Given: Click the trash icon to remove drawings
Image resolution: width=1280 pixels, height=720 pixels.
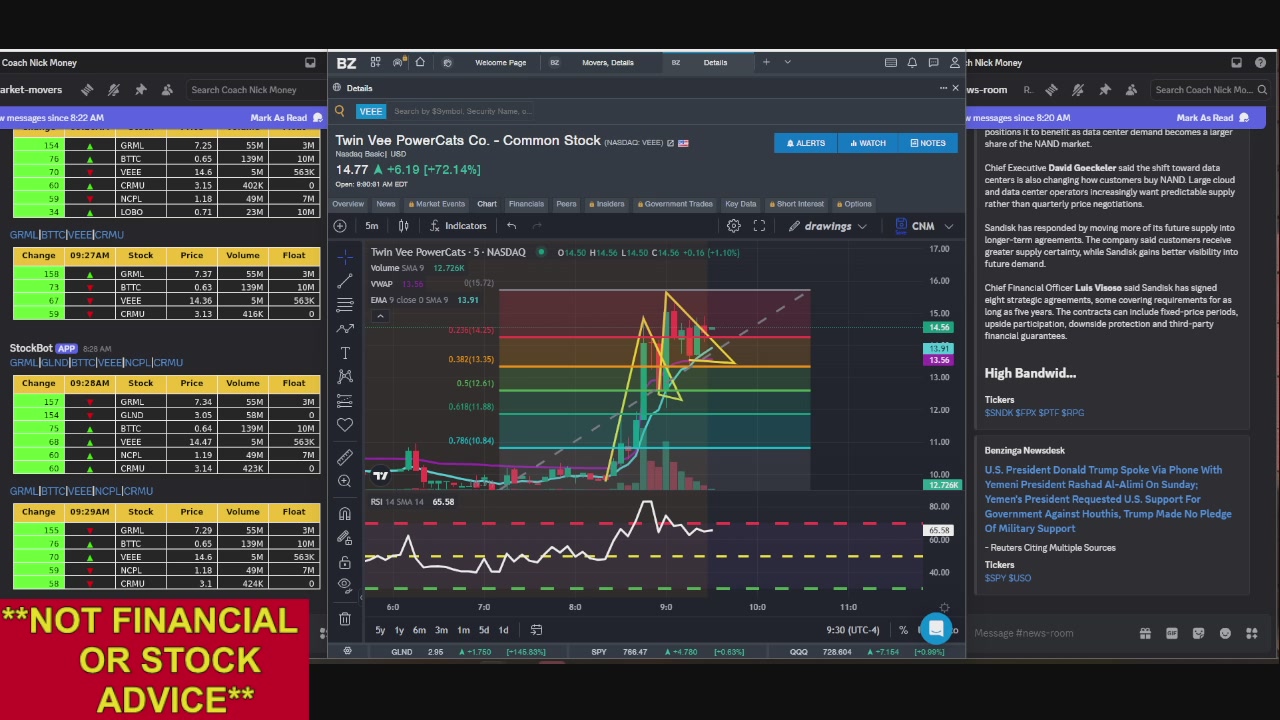Looking at the screenshot, I should coord(345,619).
